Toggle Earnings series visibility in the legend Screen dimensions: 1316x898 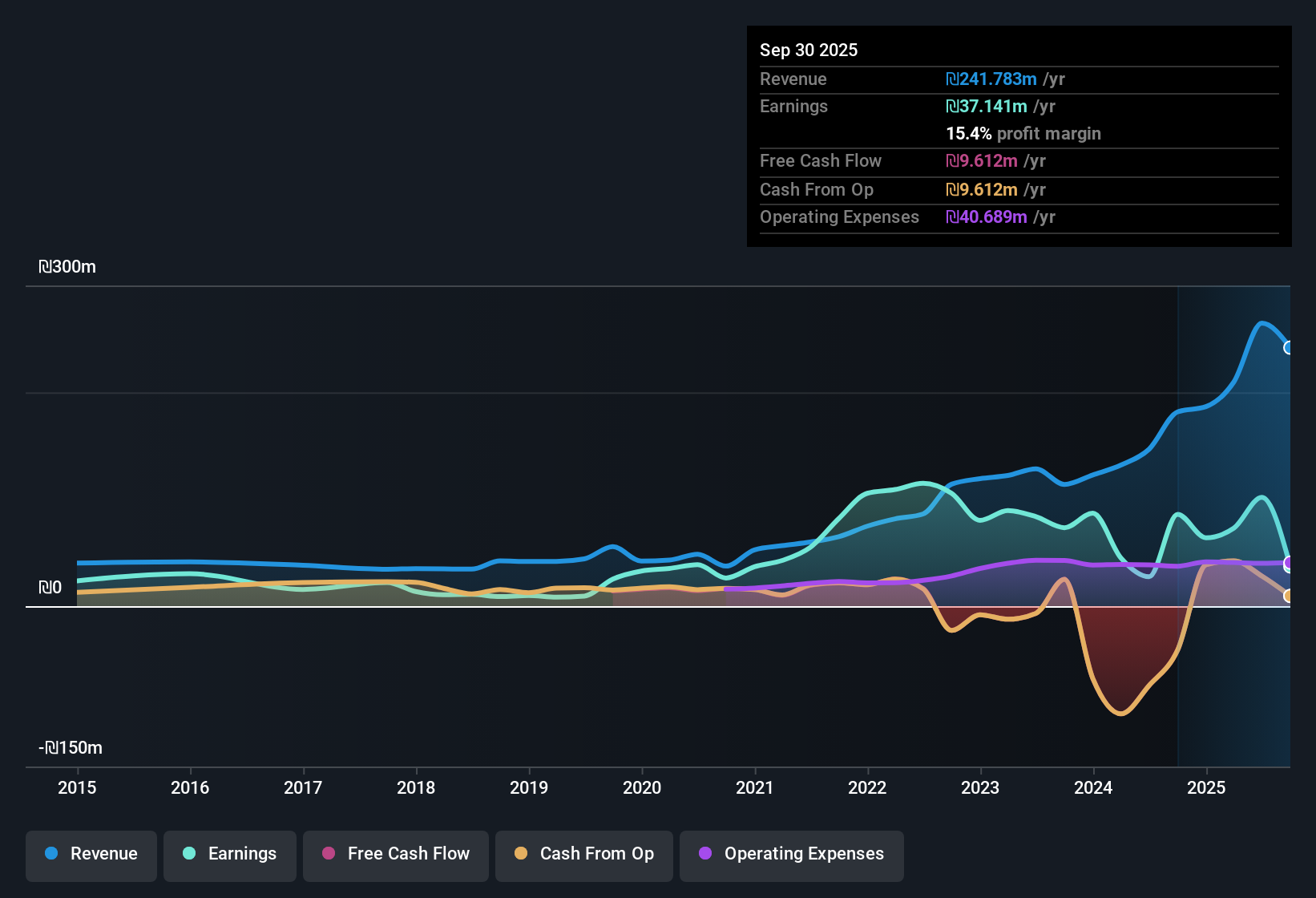coord(229,854)
